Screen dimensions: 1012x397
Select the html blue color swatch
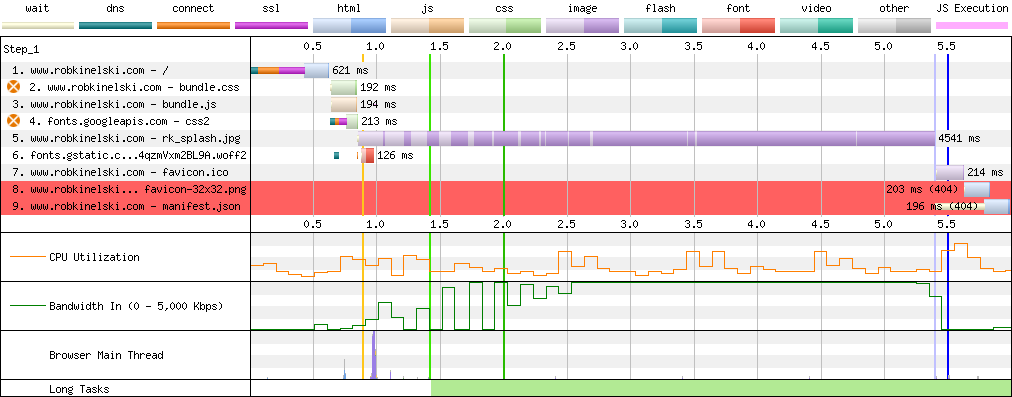point(349,26)
